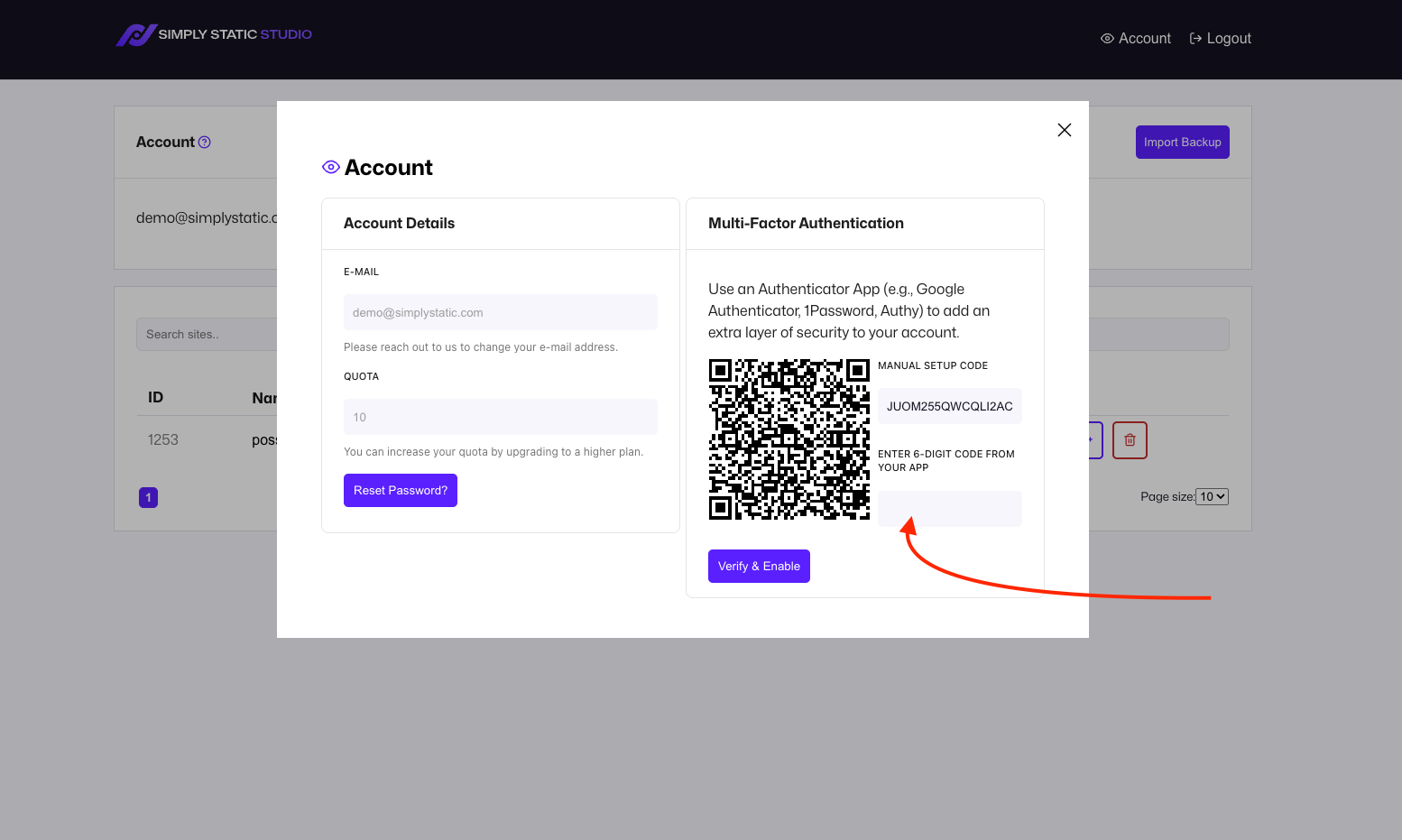
Task: Click the MFA QR code image
Action: (789, 439)
